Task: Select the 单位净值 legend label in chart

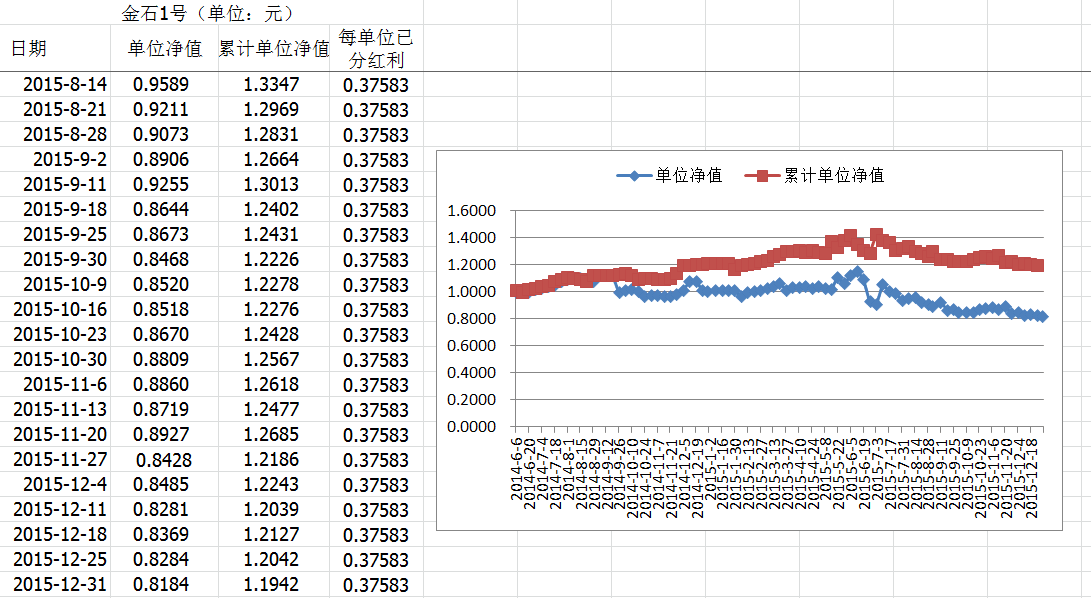Action: [690, 175]
